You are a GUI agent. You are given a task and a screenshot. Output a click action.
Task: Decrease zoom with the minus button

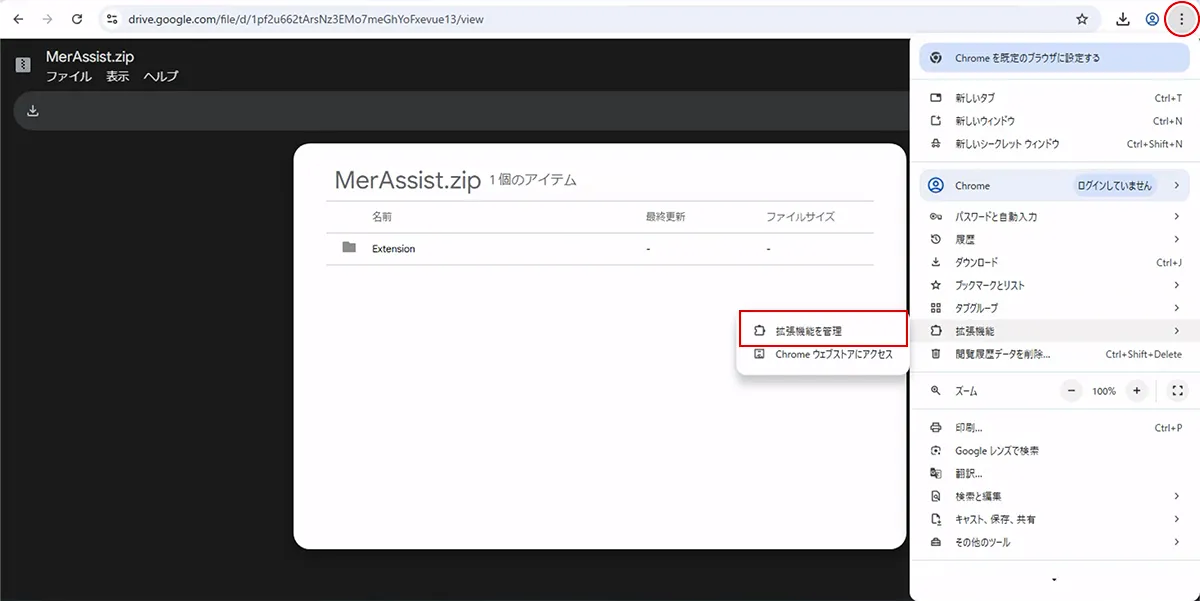1071,391
